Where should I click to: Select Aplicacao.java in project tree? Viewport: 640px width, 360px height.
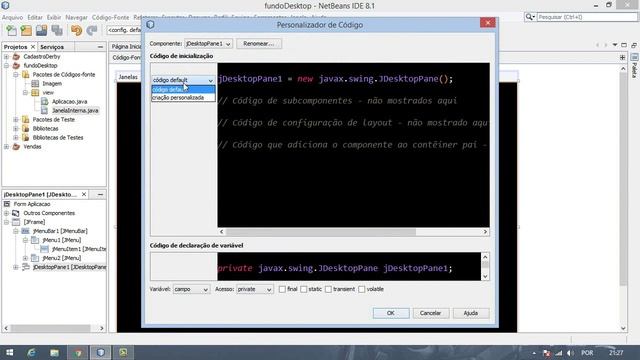(69, 102)
